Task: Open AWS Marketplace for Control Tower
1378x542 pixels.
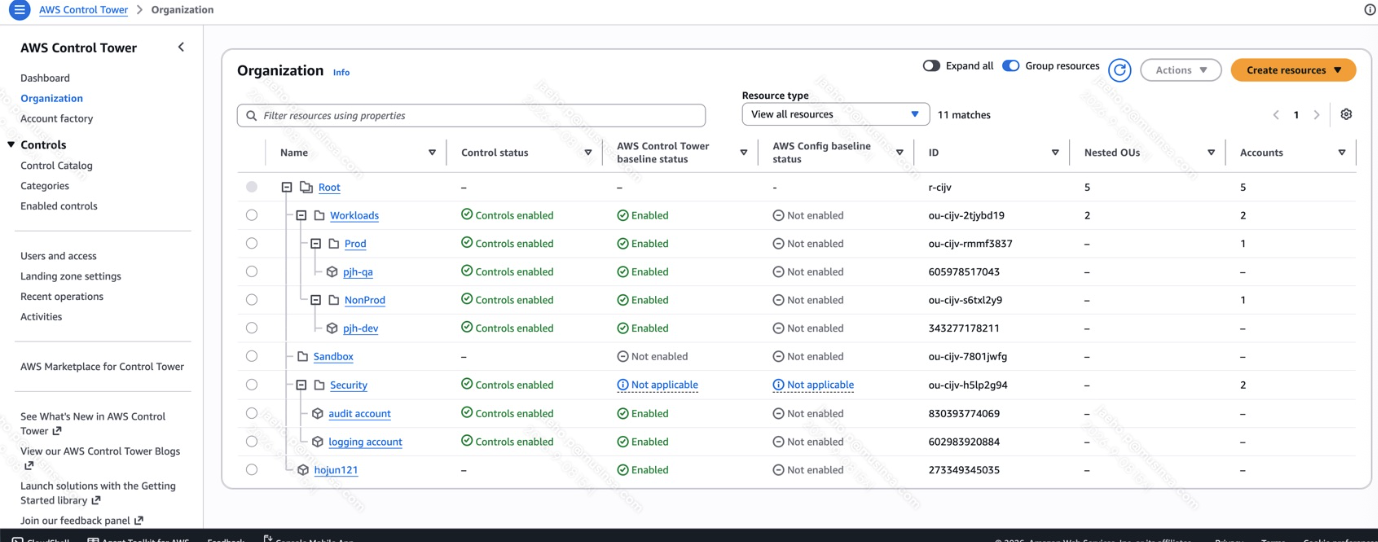Action: point(102,366)
